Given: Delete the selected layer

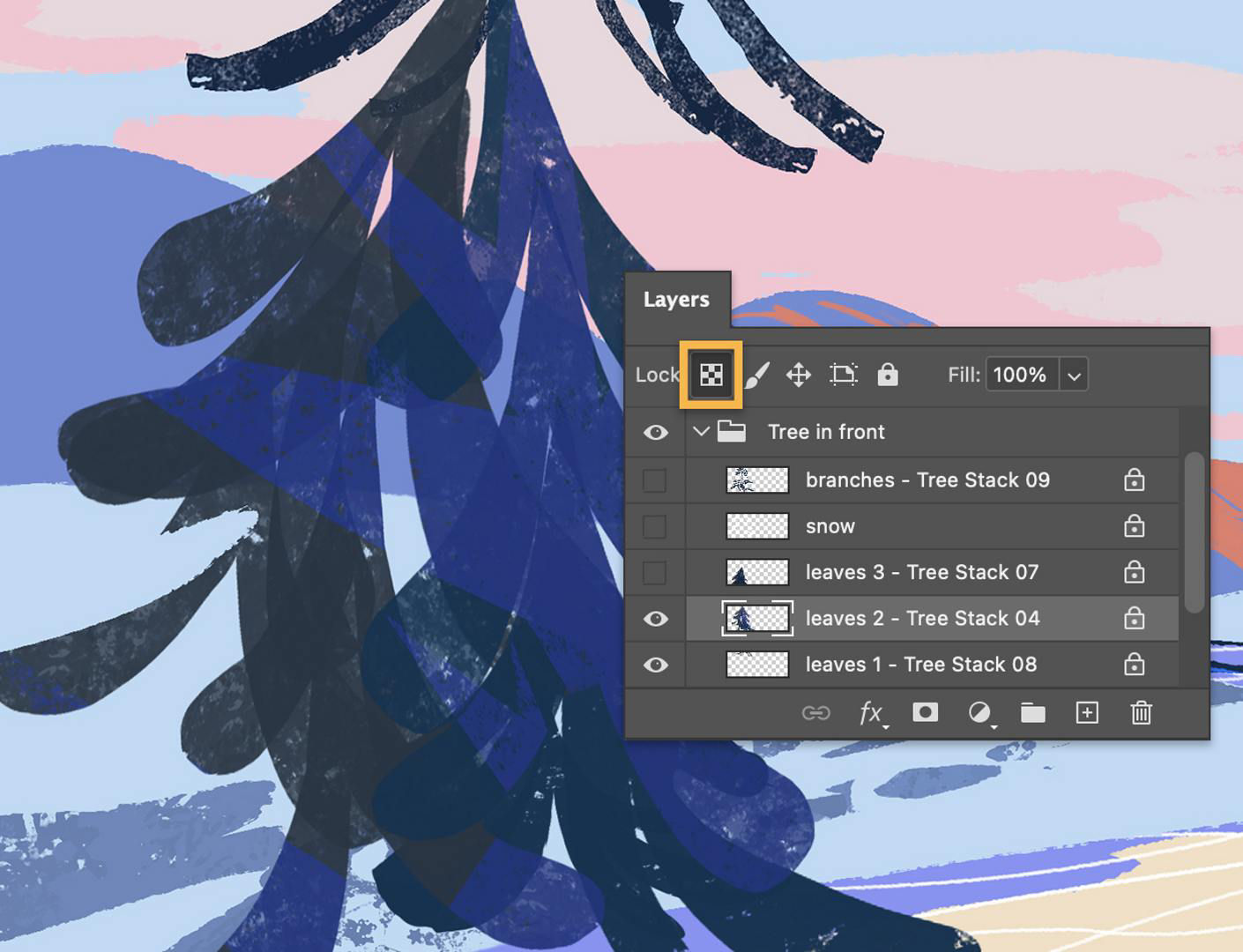Looking at the screenshot, I should (x=1141, y=713).
